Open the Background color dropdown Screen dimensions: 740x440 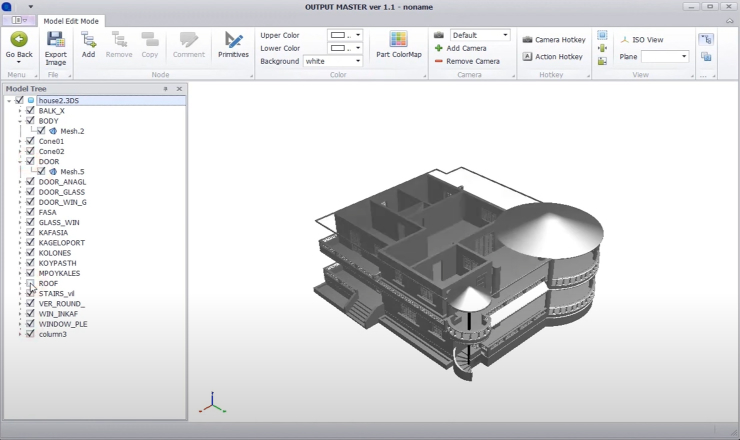click(x=332, y=61)
